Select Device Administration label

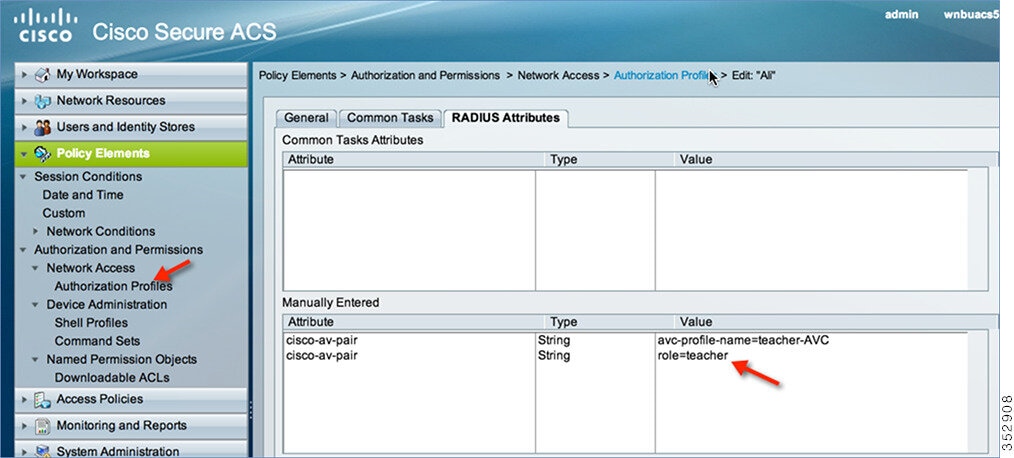tap(107, 304)
